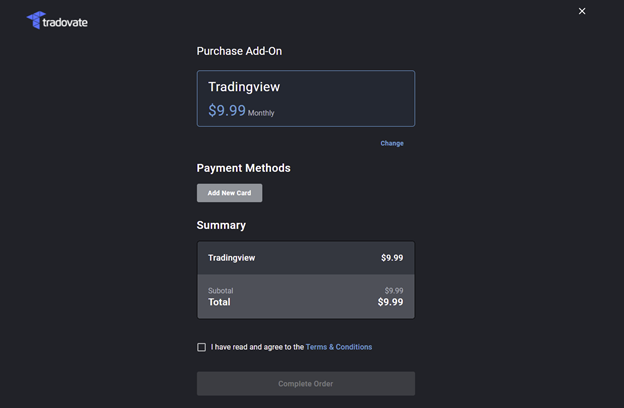Click the Purchase Add-On heading
Image resolution: width=624 pixels, height=408 pixels.
(239, 51)
